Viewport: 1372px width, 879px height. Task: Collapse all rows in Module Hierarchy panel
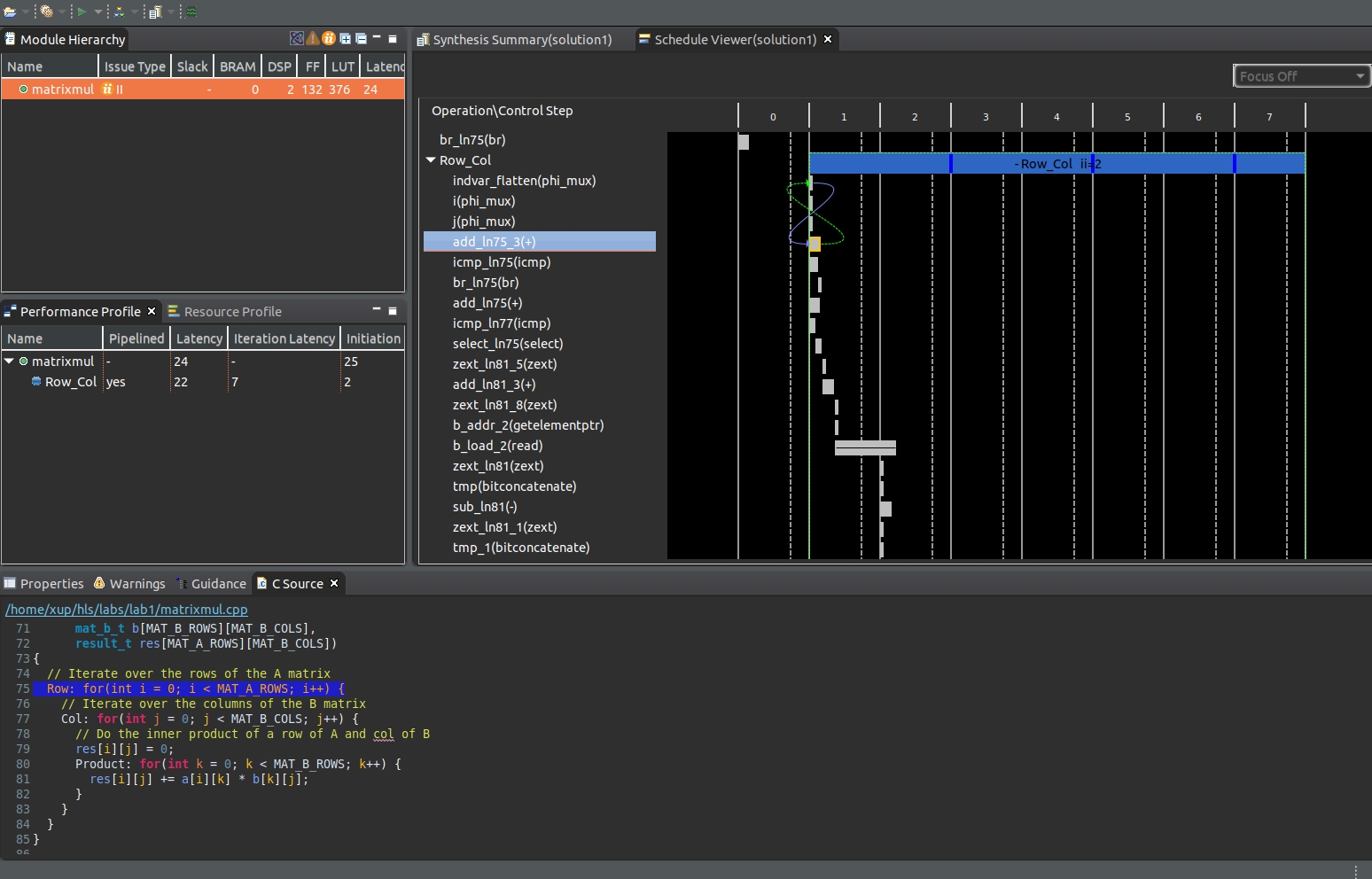click(x=360, y=39)
